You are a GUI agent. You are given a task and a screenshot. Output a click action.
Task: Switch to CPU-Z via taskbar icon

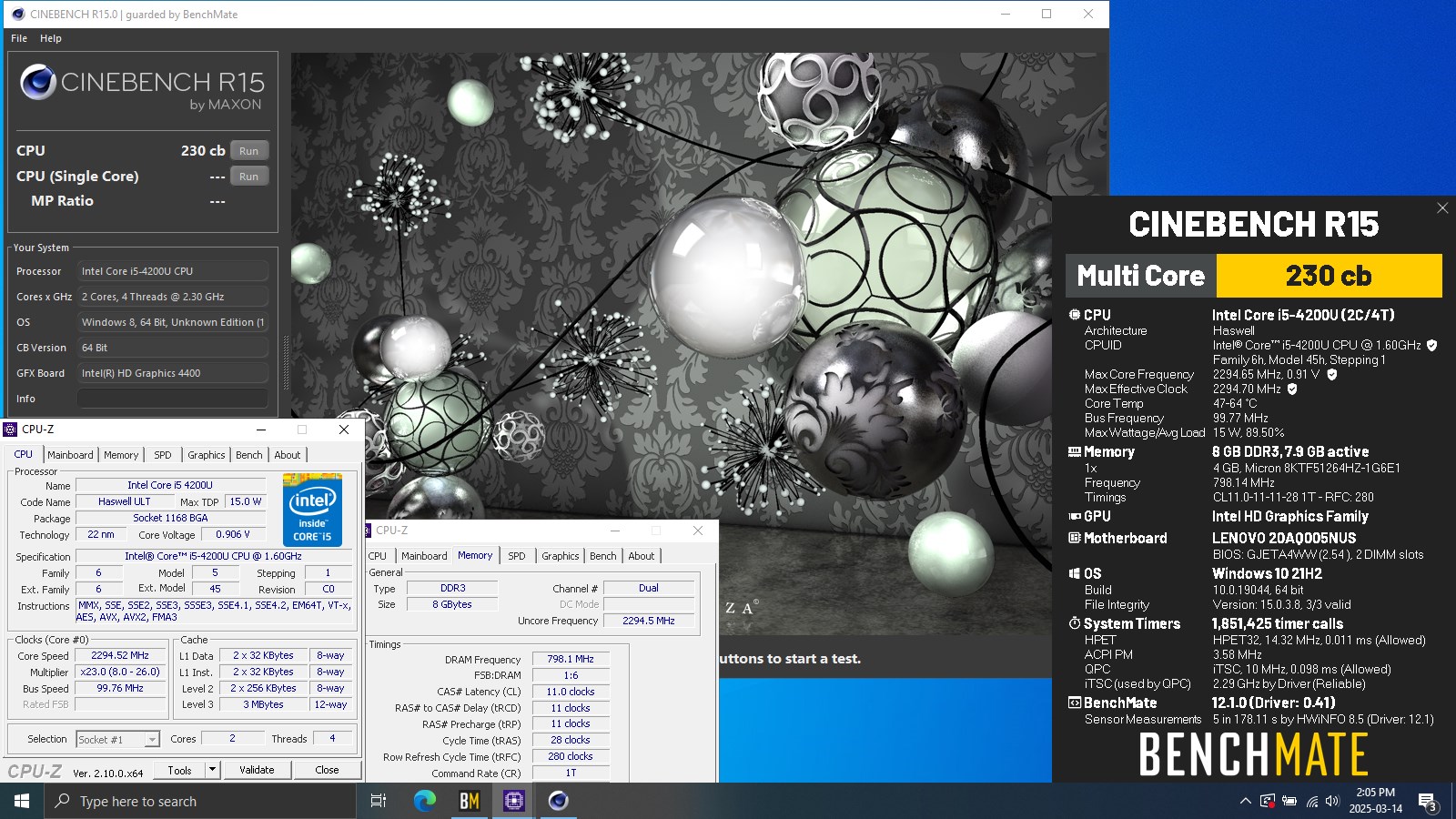pyautogui.click(x=514, y=801)
